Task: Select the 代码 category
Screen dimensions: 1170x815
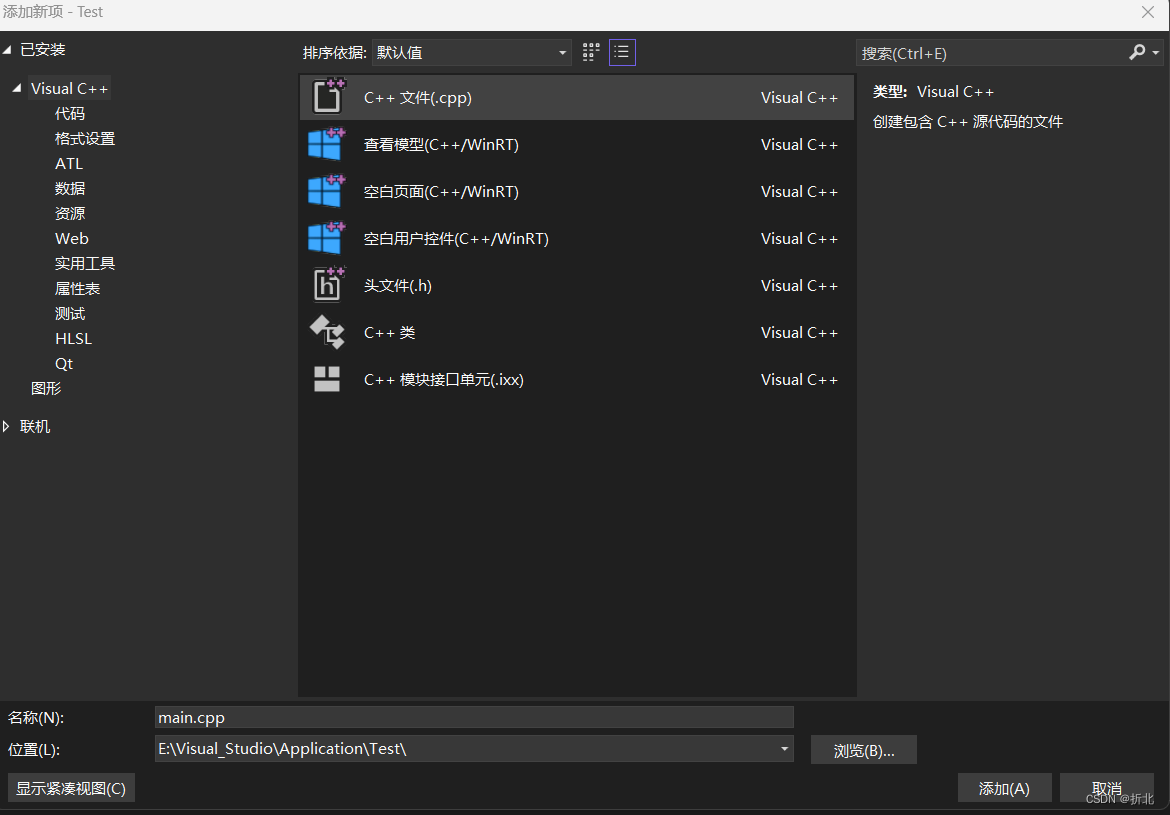Action: click(x=70, y=113)
